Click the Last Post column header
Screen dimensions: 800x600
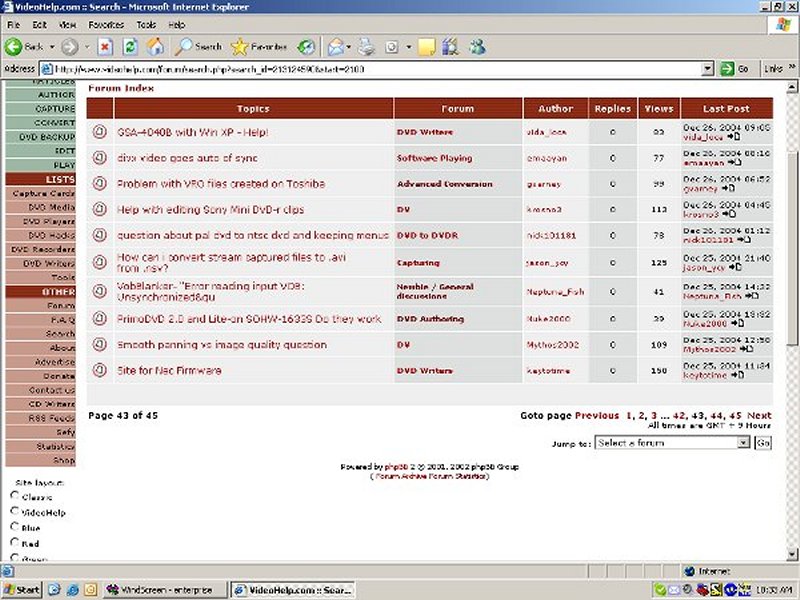(727, 109)
